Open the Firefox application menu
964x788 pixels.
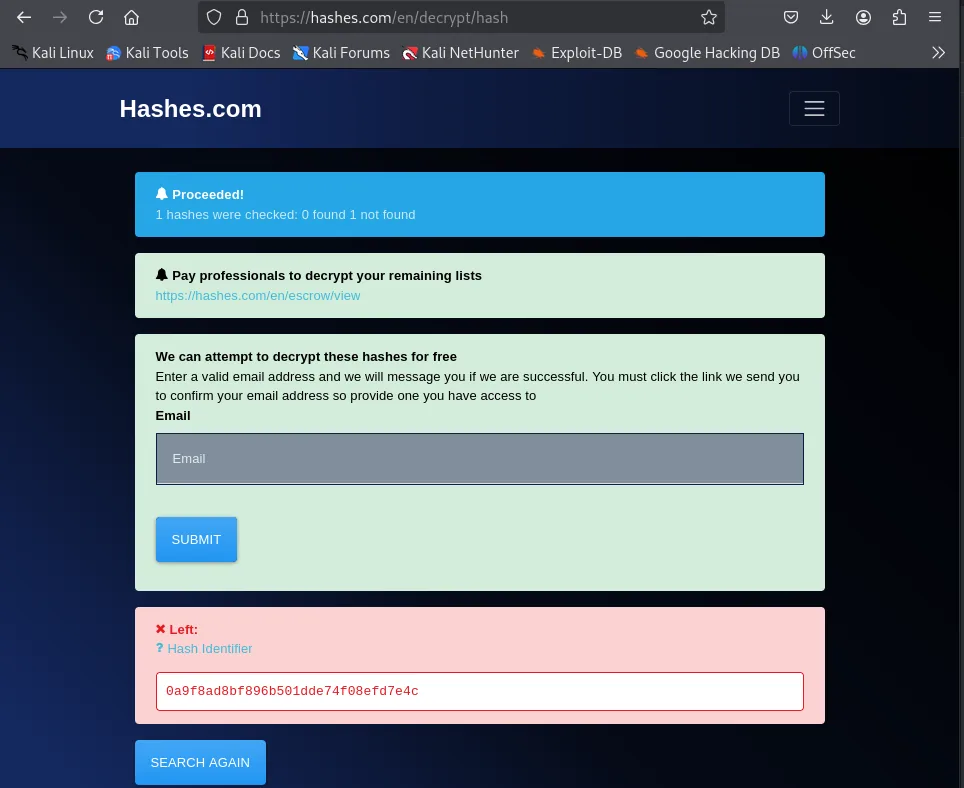[x=935, y=17]
